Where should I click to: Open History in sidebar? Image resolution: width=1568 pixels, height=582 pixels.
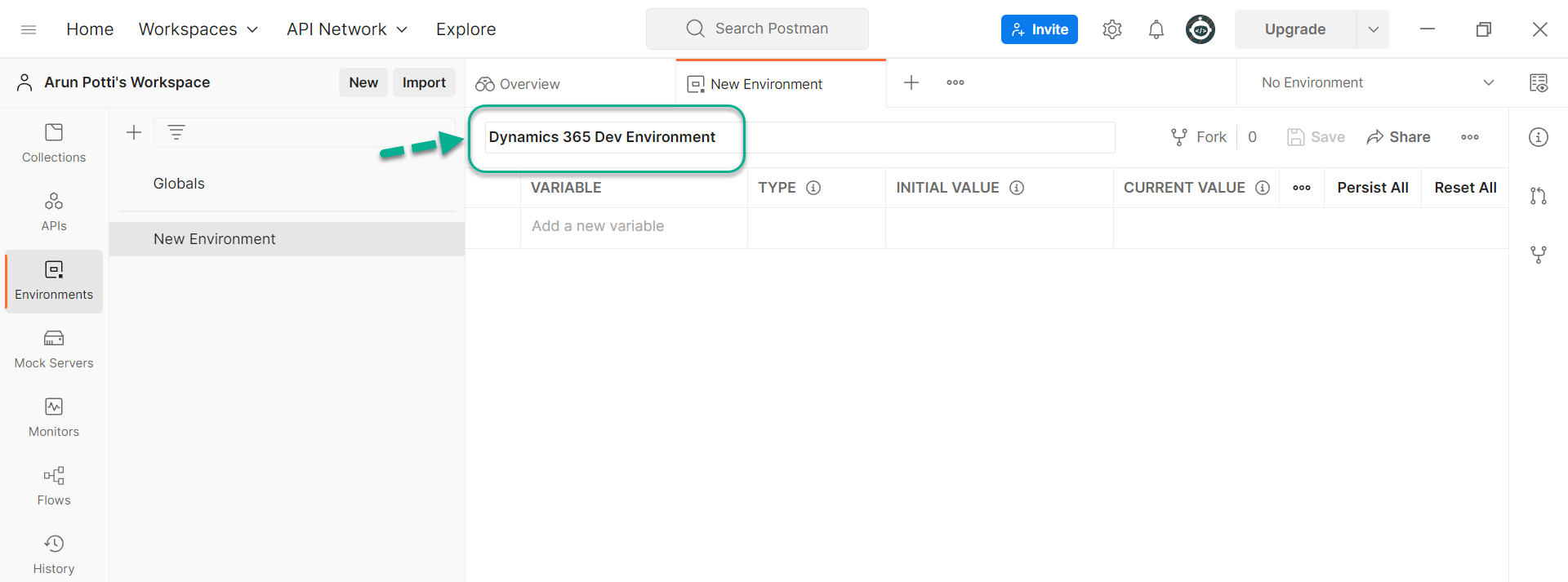(x=54, y=555)
